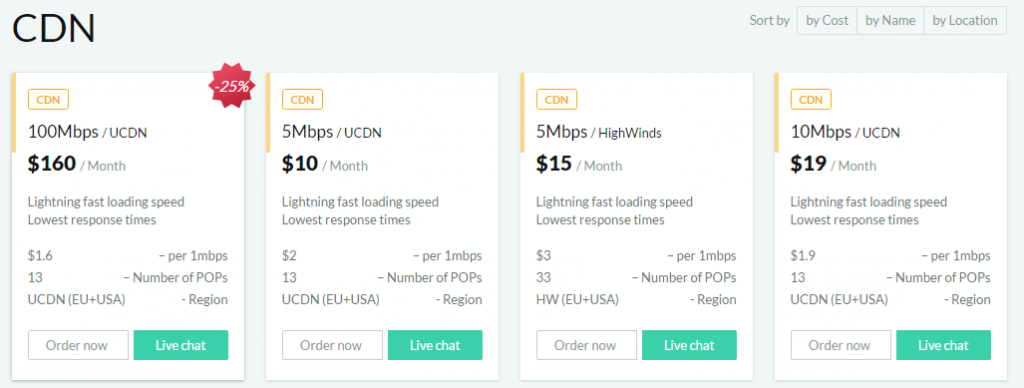This screenshot has width=1024, height=388.
Task: Click CDN tag on HighWinds card
Action: [556, 100]
